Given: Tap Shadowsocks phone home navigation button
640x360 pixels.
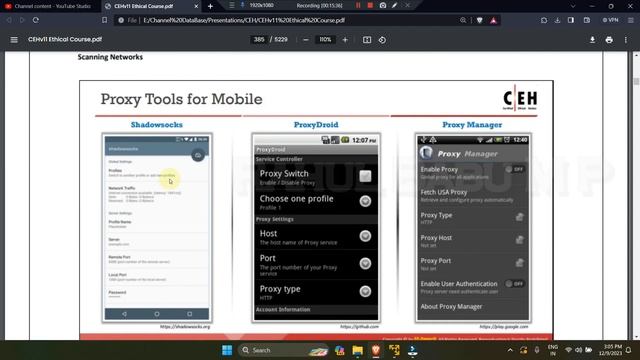Looking at the screenshot, I should pos(157,314).
